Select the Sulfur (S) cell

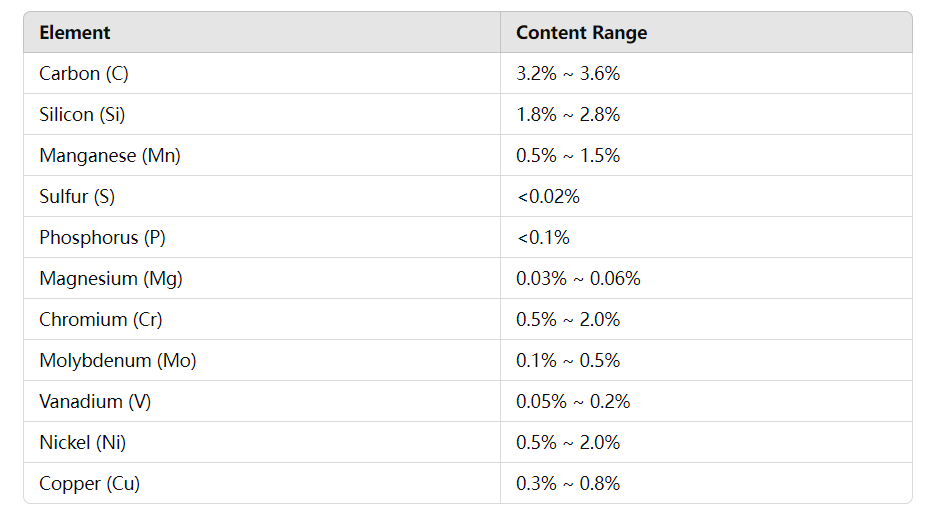click(262, 196)
